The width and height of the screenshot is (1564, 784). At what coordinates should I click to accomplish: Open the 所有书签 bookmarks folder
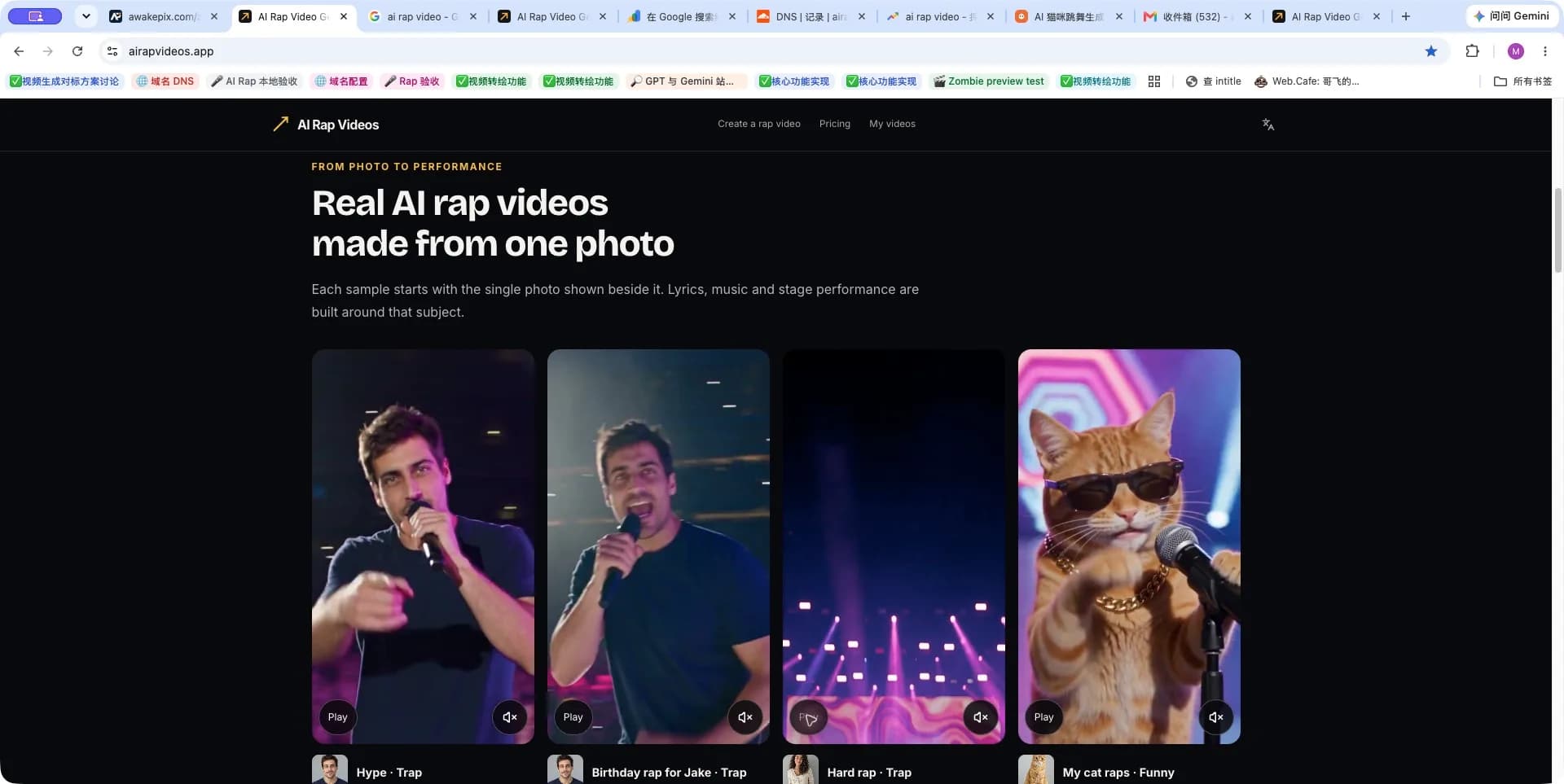1522,81
